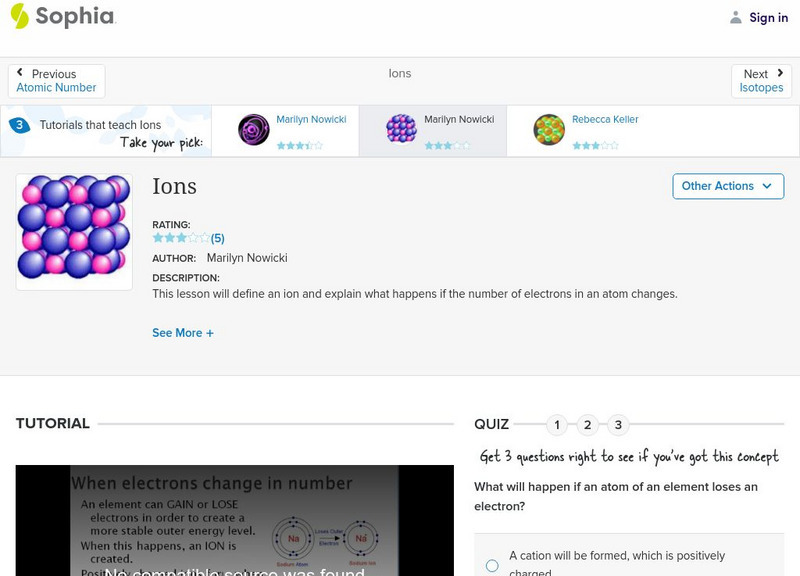Go to quiz question 1
Viewport: 800px width, 576px height.
pyautogui.click(x=557, y=425)
